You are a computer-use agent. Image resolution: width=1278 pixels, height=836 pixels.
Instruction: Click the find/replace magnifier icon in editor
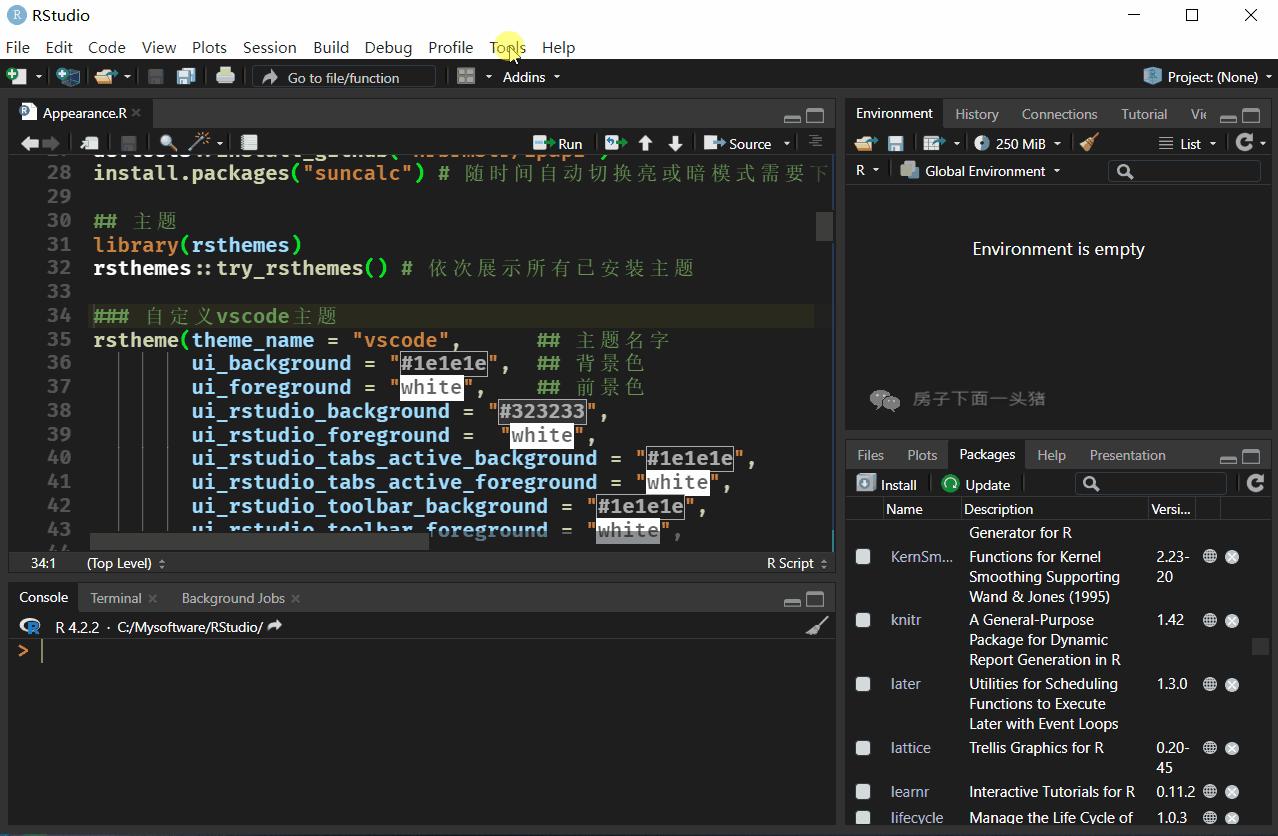[168, 143]
